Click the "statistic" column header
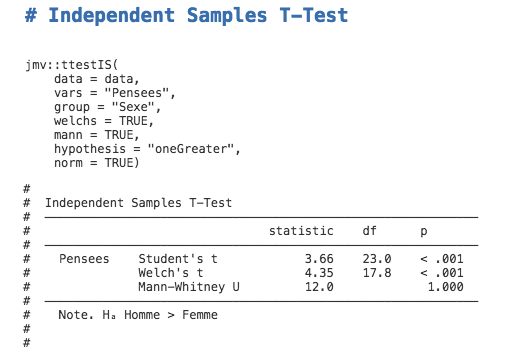This screenshot has height=360, width=508. pyautogui.click(x=301, y=231)
